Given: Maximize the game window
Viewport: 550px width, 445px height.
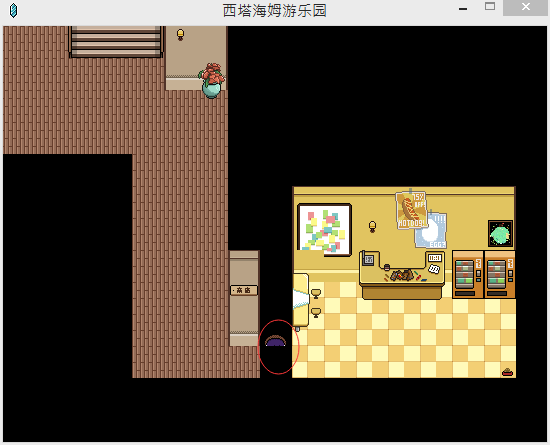Looking at the screenshot, I should [490, 6].
